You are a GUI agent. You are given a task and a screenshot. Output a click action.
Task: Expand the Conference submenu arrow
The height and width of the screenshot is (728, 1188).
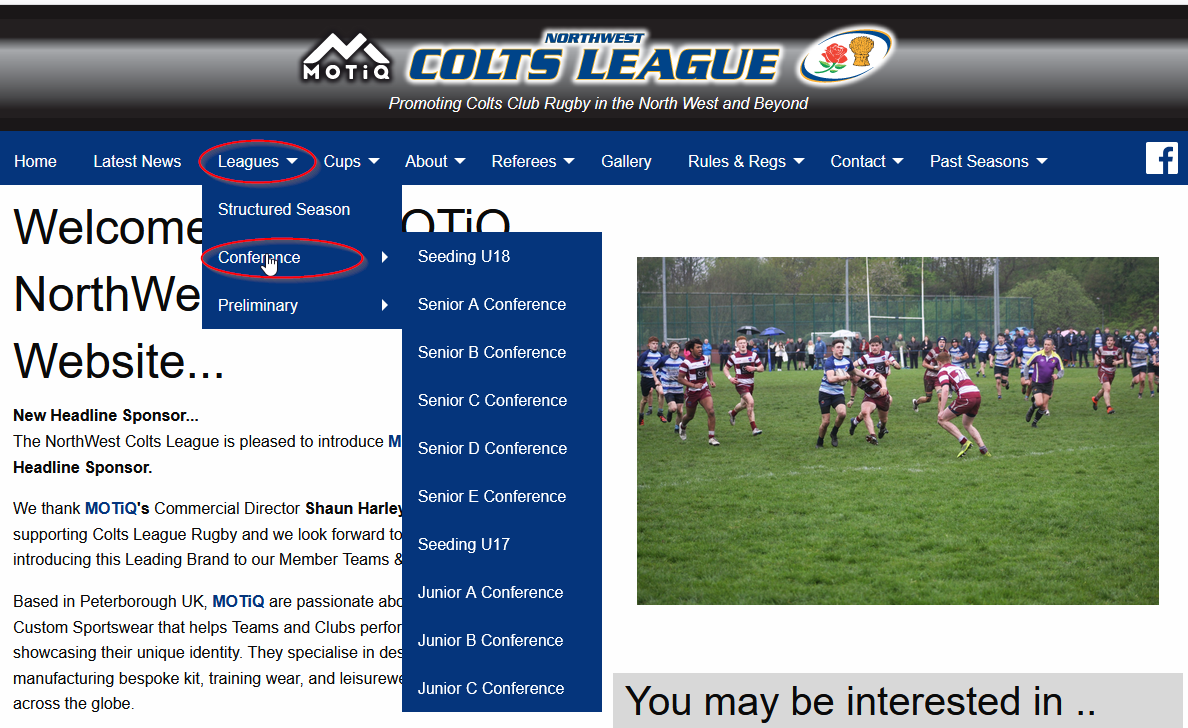[385, 257]
